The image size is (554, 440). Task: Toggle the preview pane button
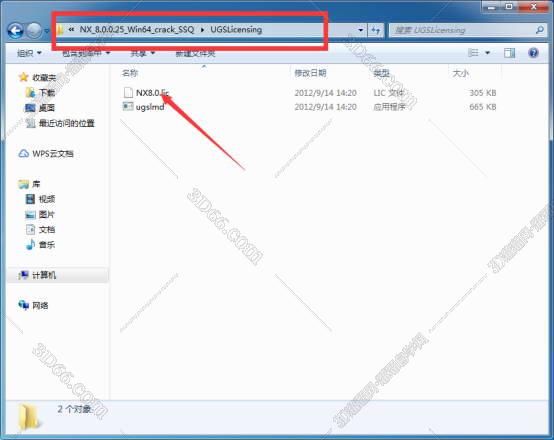[509, 53]
